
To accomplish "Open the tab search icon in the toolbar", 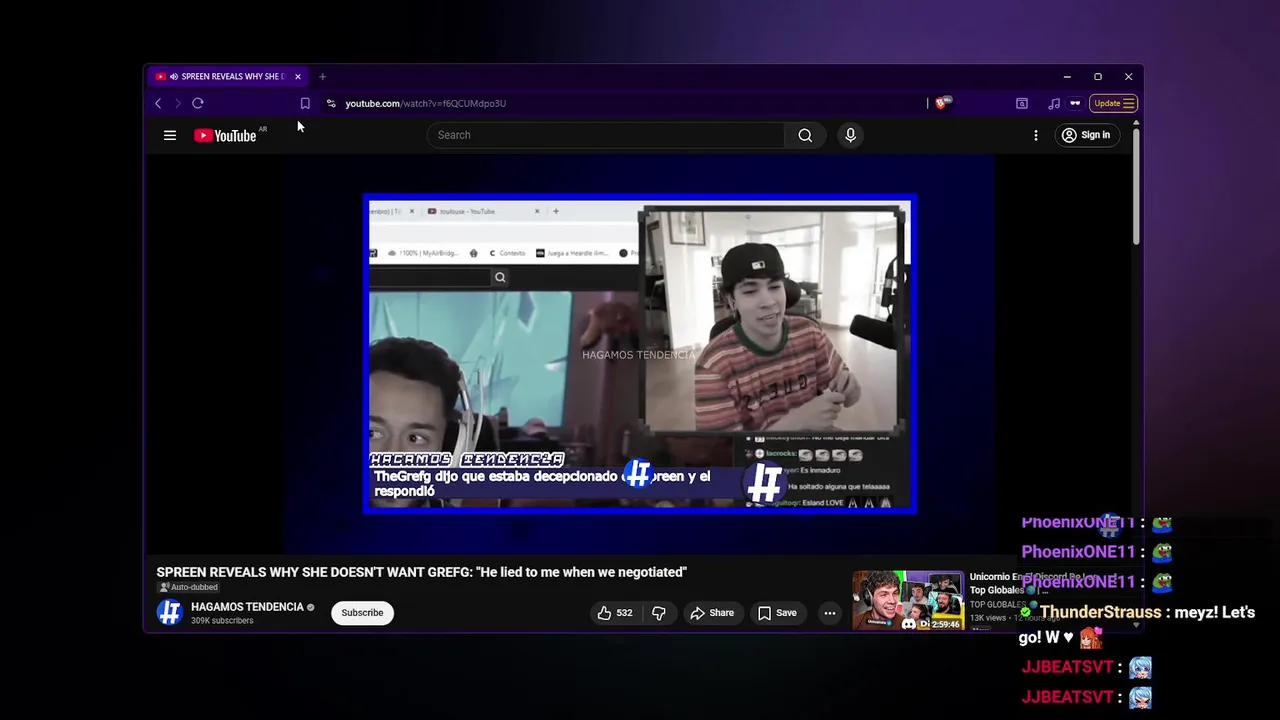I will 1022,103.
